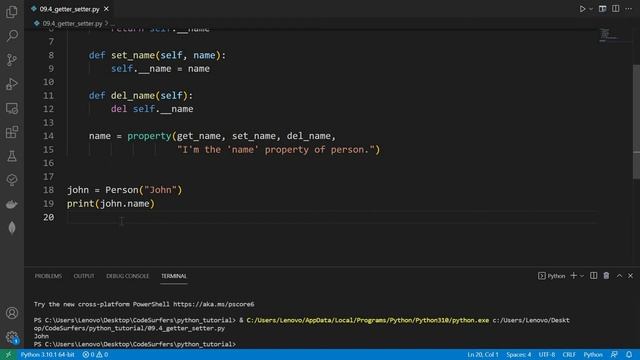Open the Accounts menu
This screenshot has width=640, height=360.
(x=12, y=313)
